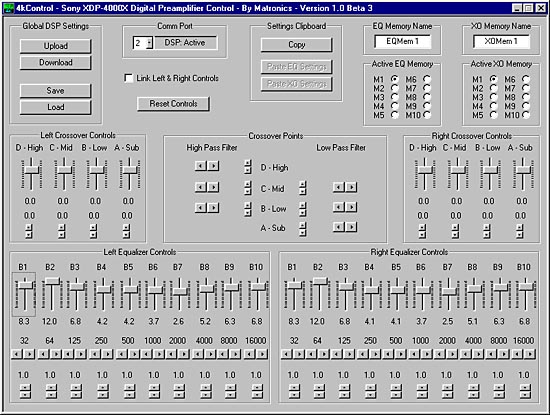Screen dimensions: 550x415
Task: Select M7 in Active XO Memory
Action: pos(526,88)
